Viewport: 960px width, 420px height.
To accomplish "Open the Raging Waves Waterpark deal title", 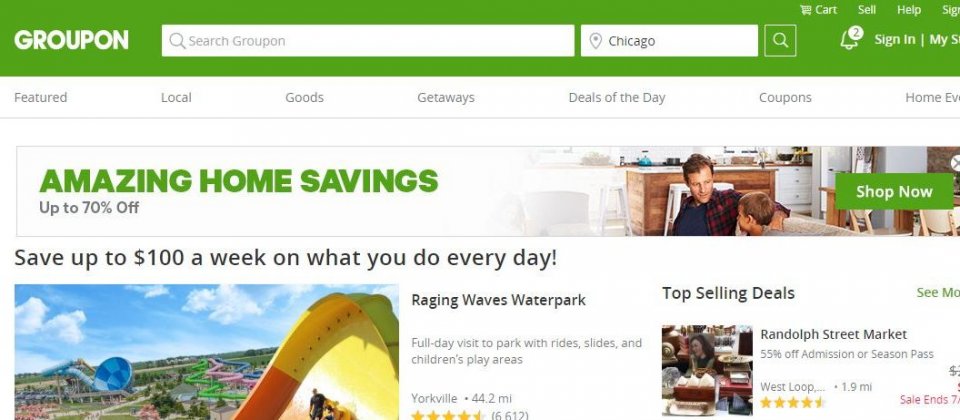I will tap(498, 300).
